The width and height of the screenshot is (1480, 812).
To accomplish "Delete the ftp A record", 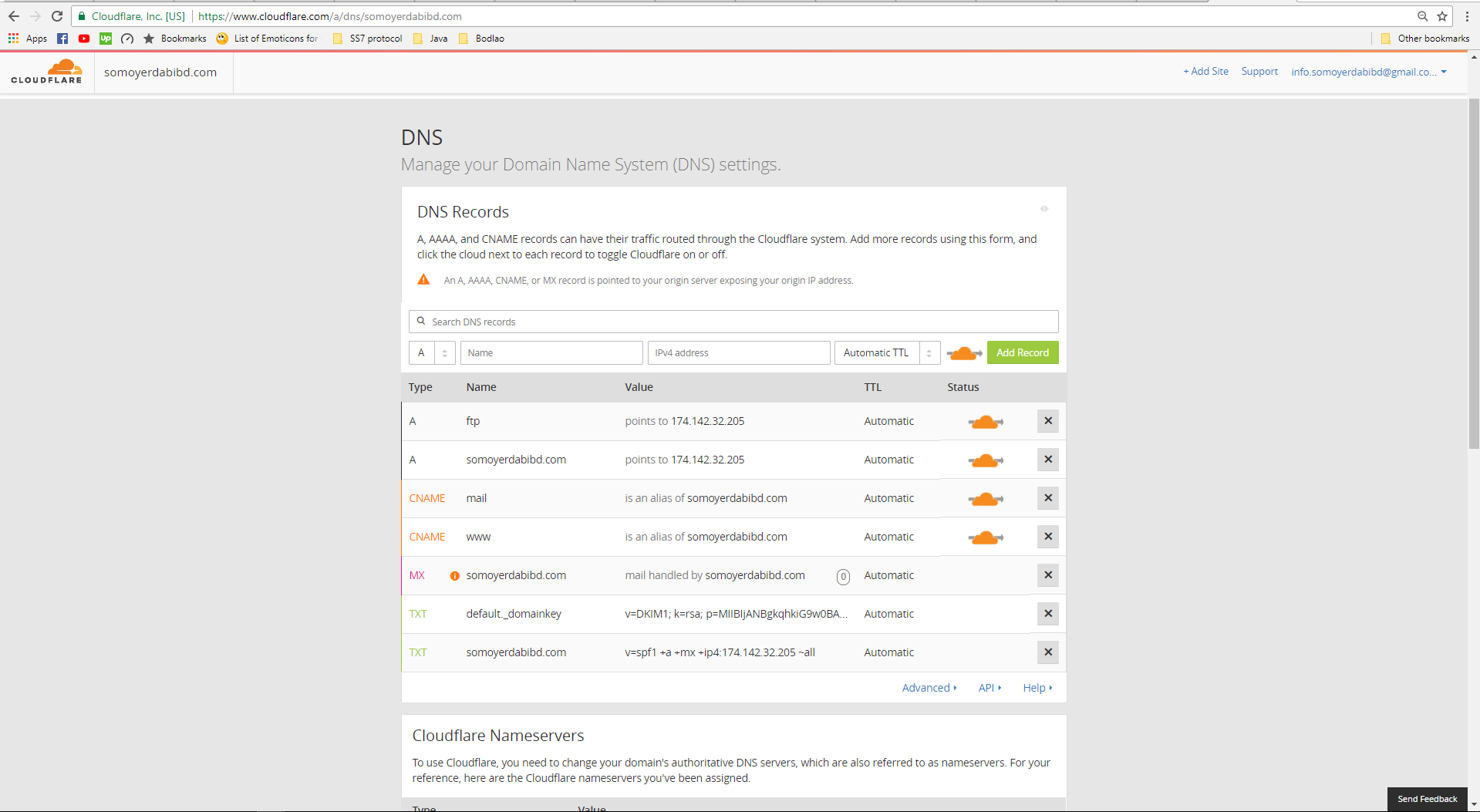I will 1048,421.
